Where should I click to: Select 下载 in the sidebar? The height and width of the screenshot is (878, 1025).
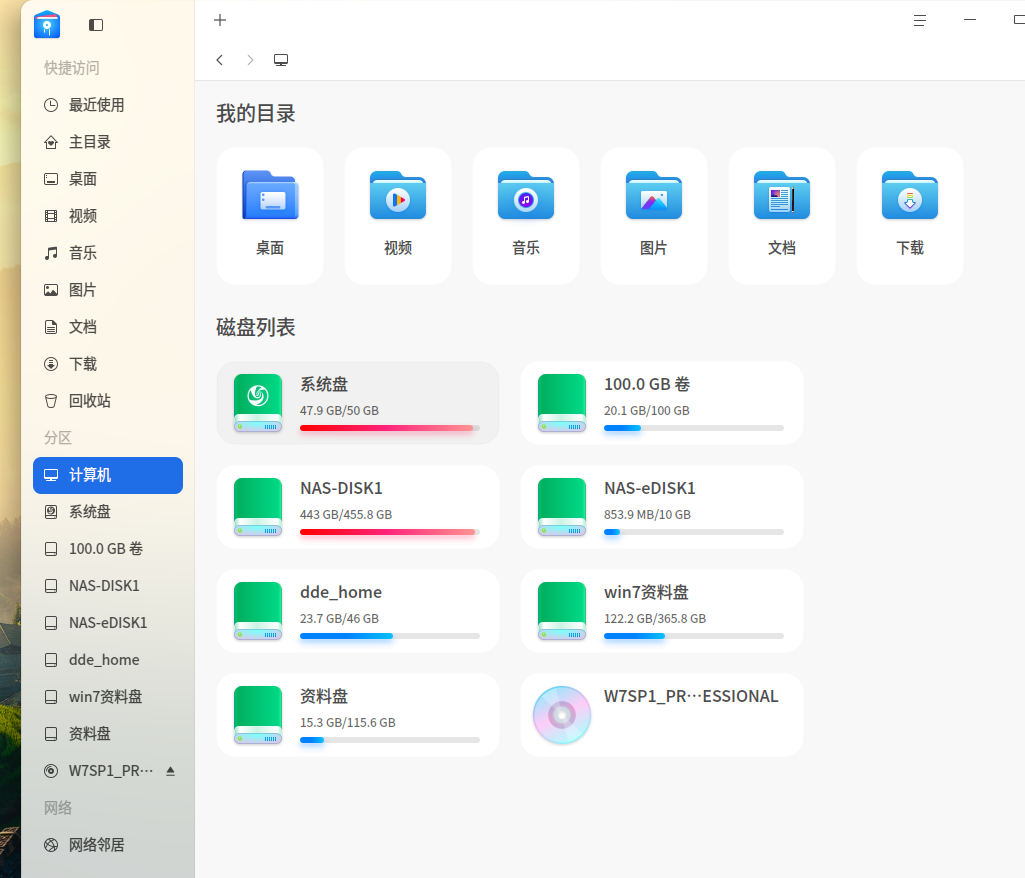(x=108, y=364)
